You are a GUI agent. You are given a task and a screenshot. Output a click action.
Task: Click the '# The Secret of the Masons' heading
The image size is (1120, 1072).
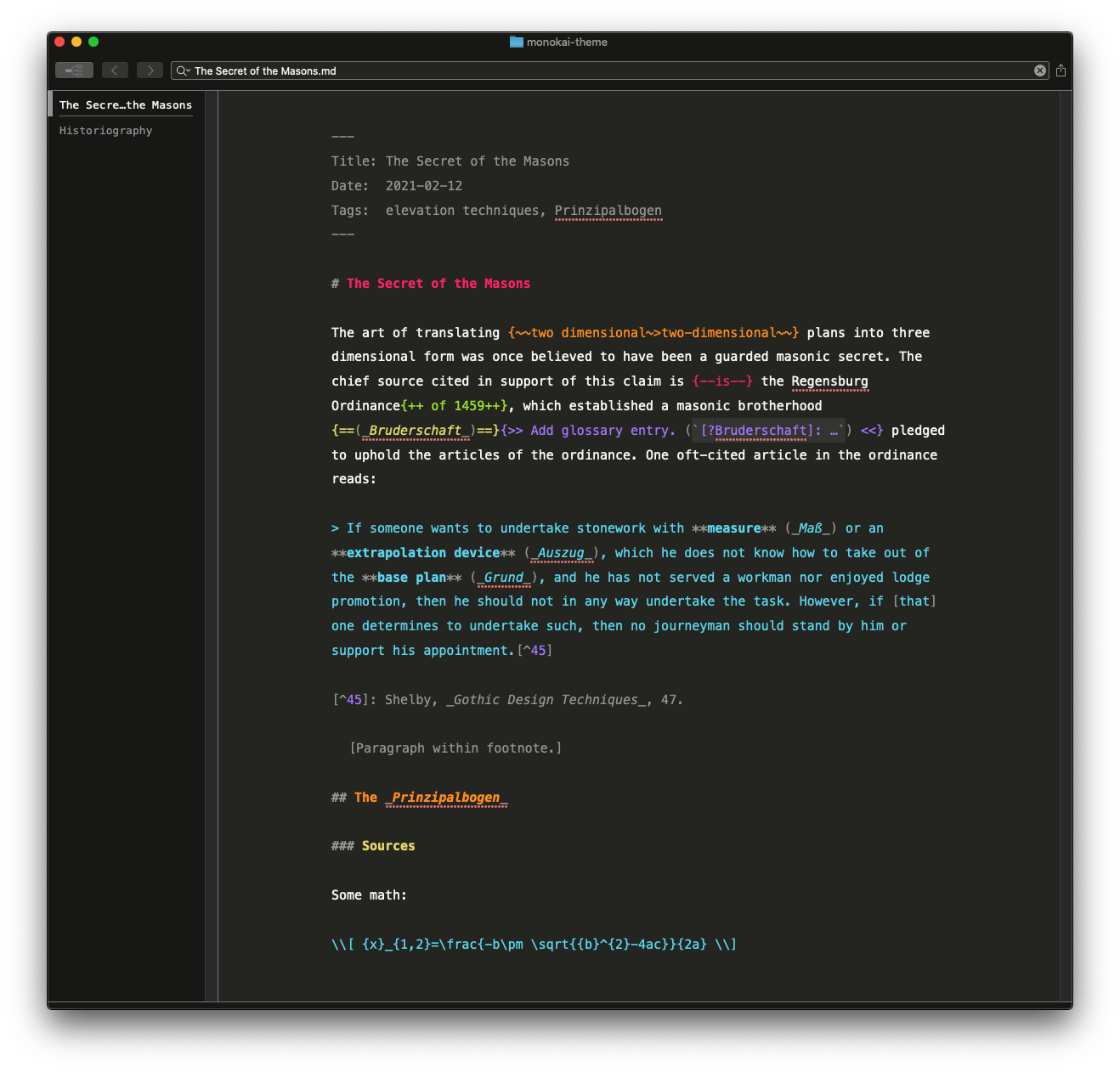(438, 284)
